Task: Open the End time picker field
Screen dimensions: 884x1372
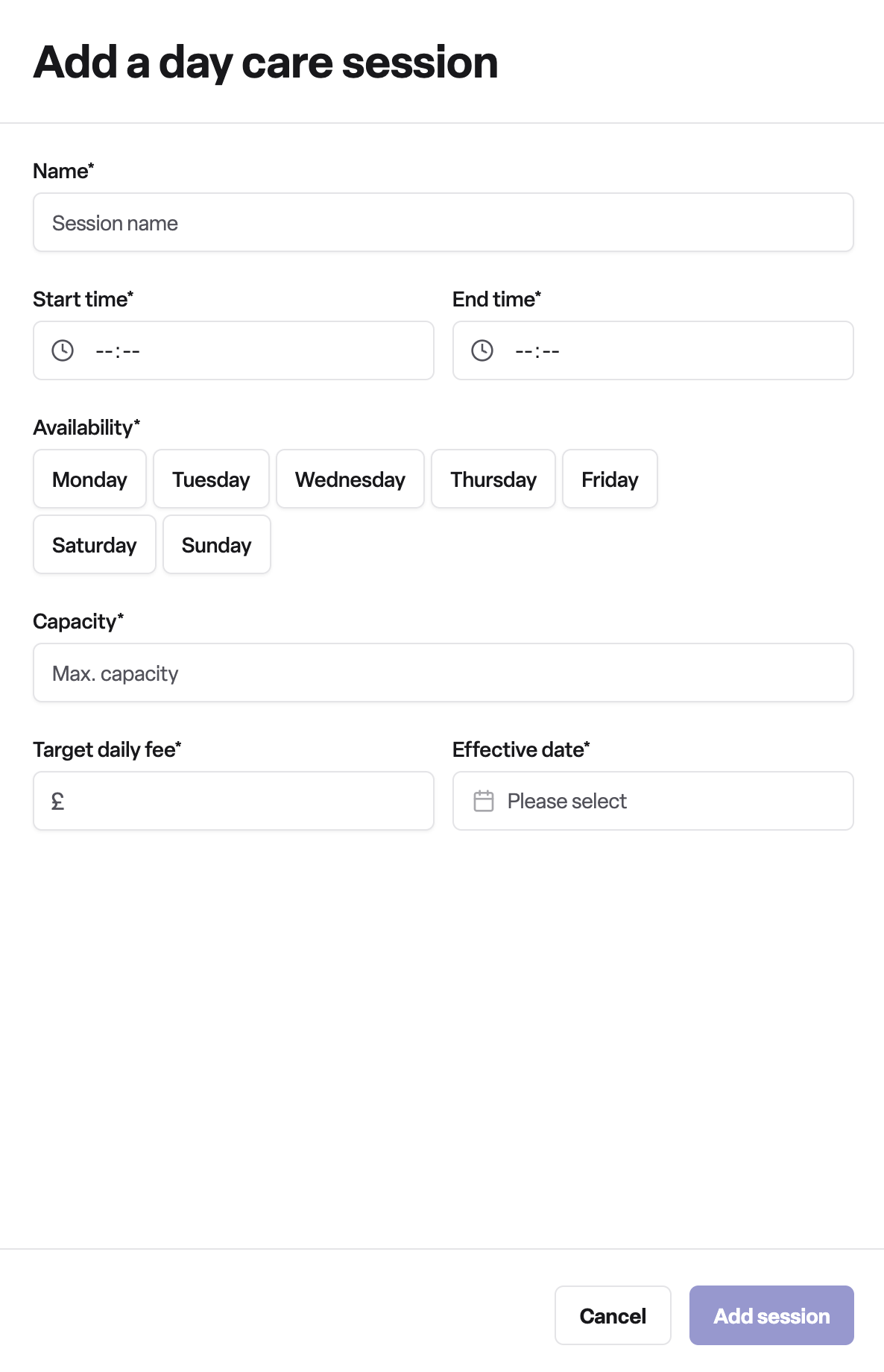Action: pyautogui.click(x=653, y=350)
